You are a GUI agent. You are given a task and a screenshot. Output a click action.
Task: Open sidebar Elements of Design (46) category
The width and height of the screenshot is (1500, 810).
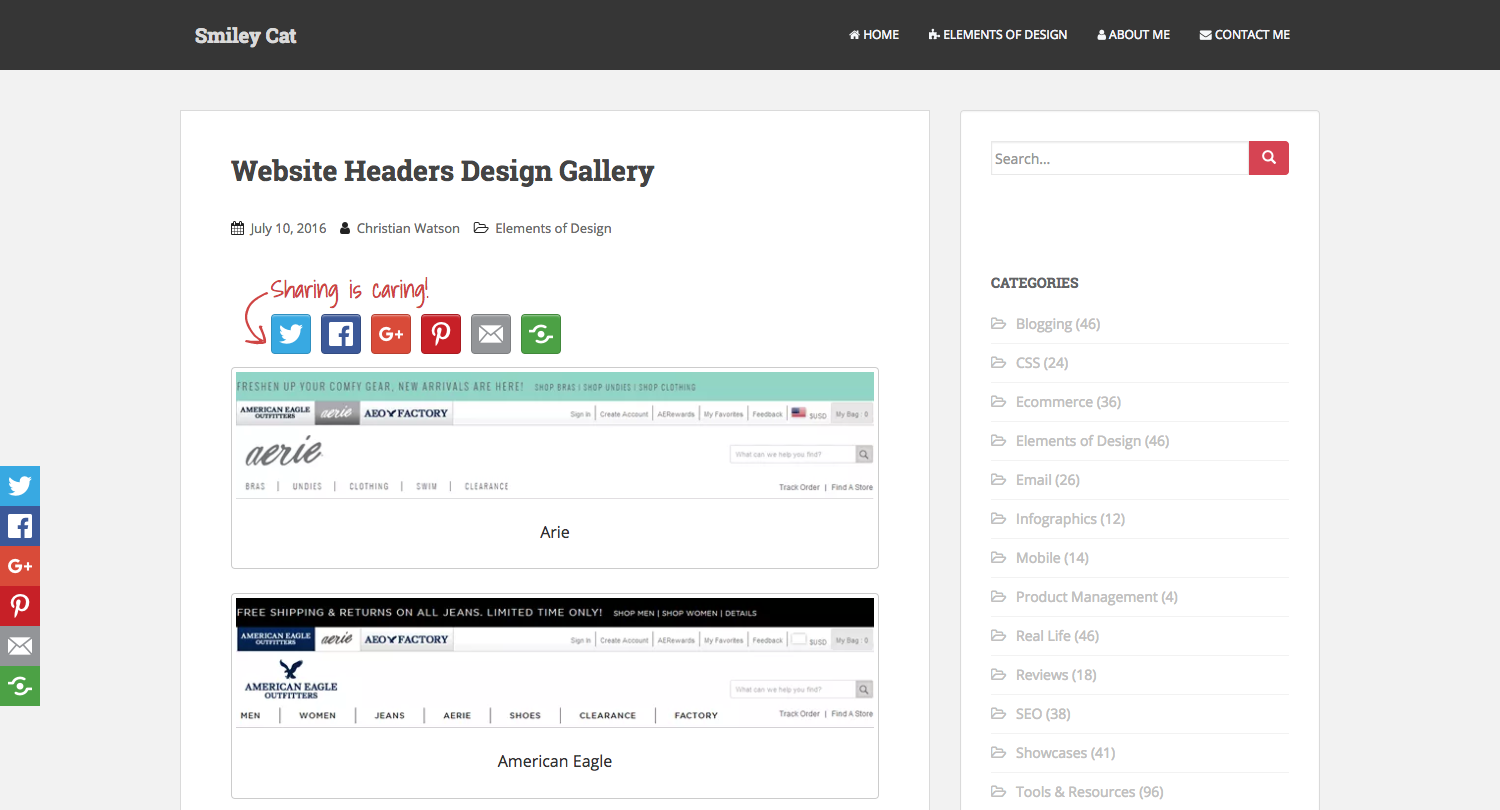point(1092,441)
